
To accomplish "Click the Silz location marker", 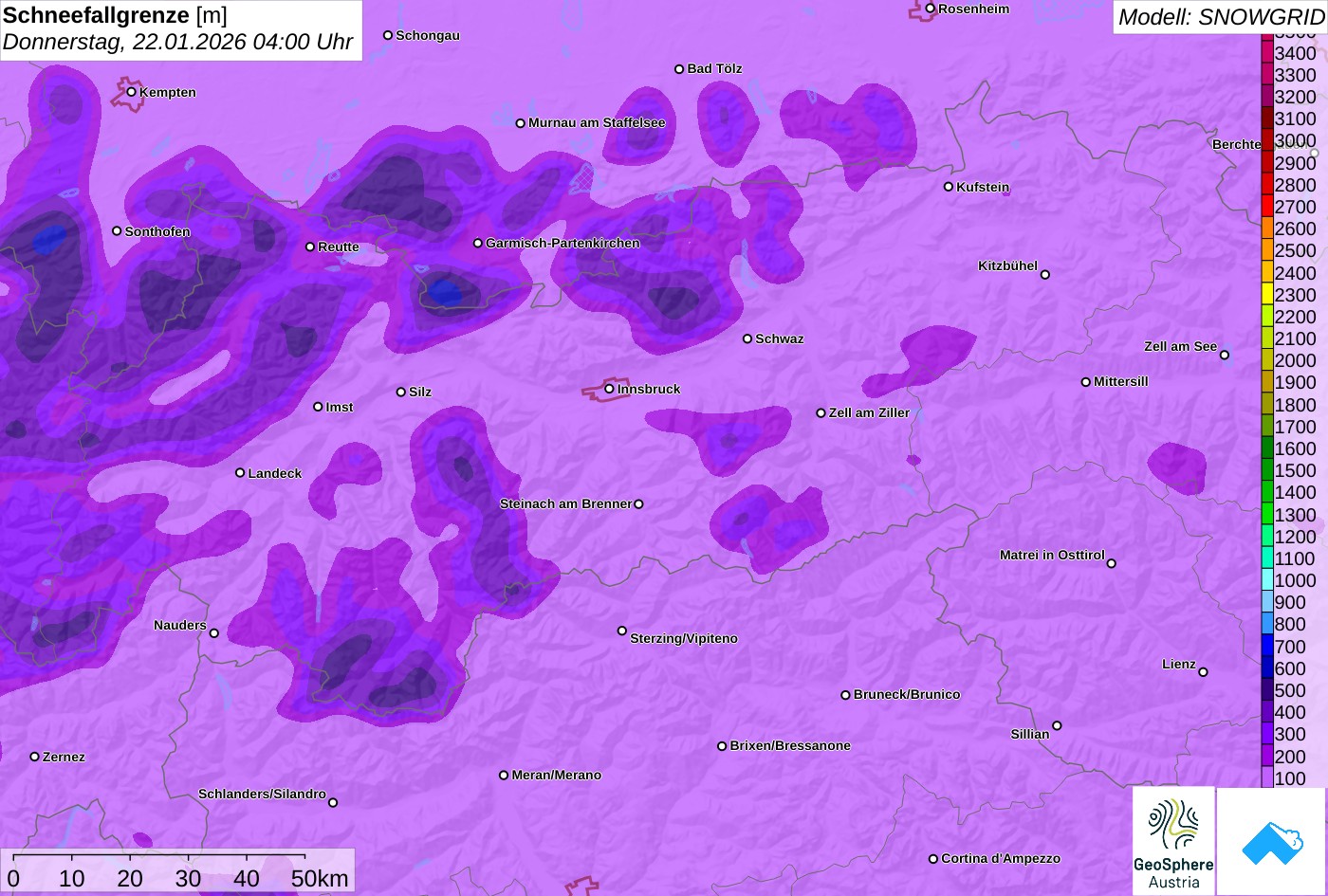I will point(401,392).
